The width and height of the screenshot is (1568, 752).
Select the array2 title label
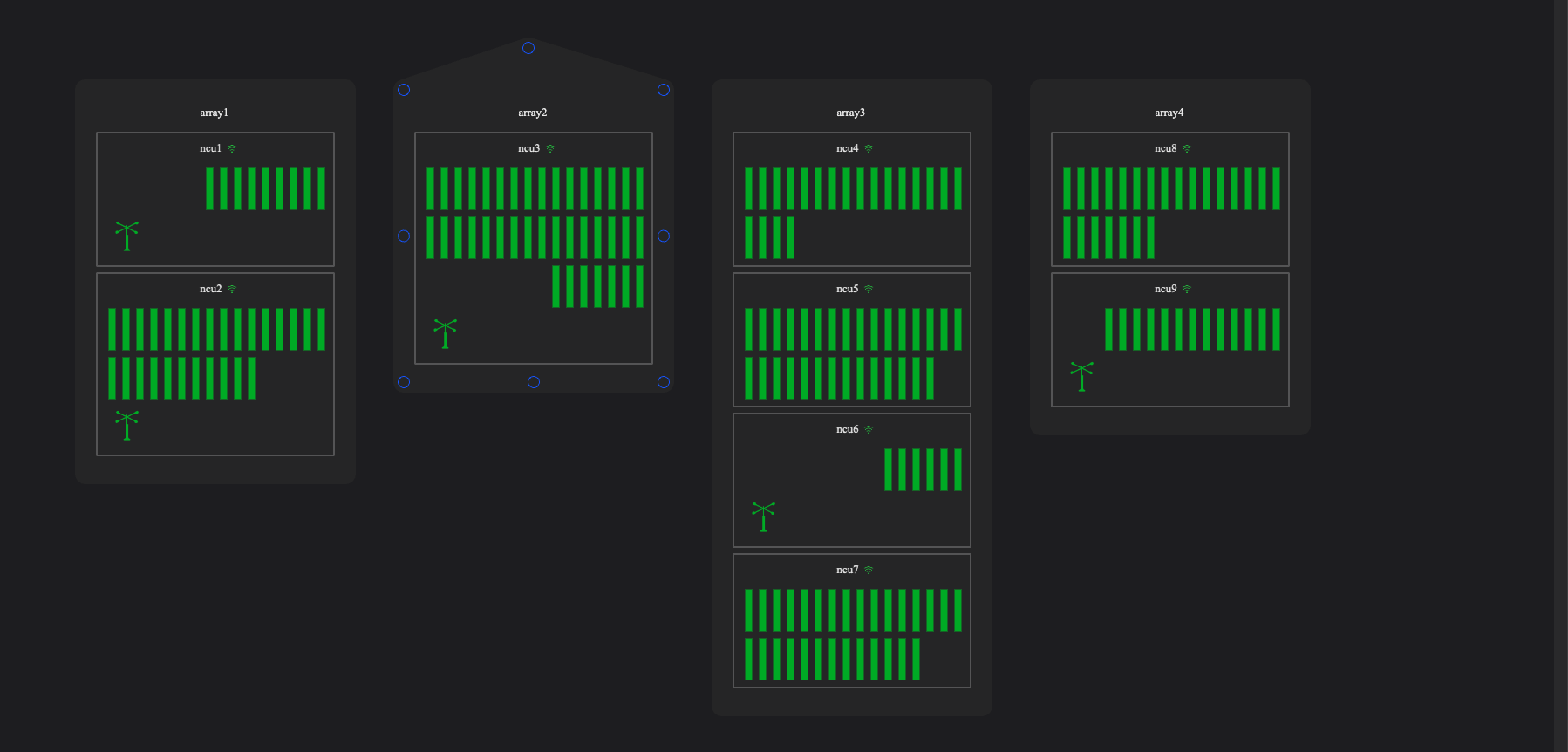pos(533,113)
